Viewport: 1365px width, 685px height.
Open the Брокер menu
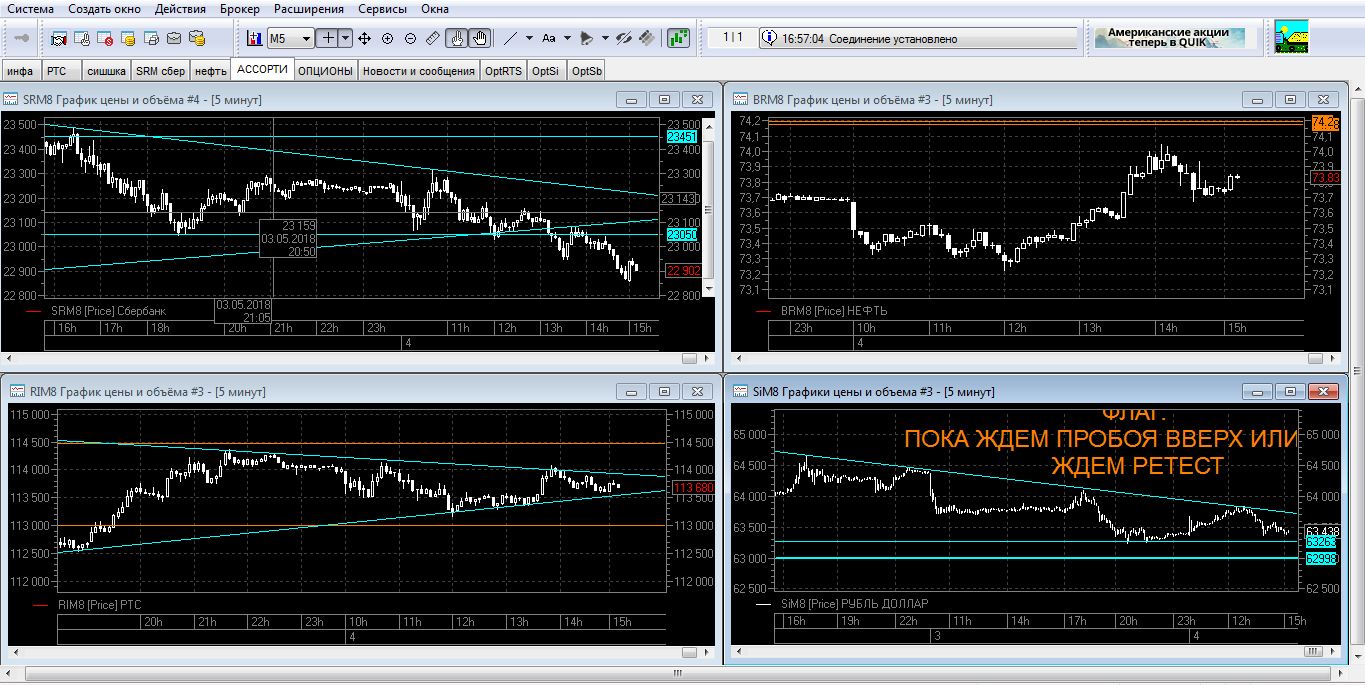pos(240,9)
